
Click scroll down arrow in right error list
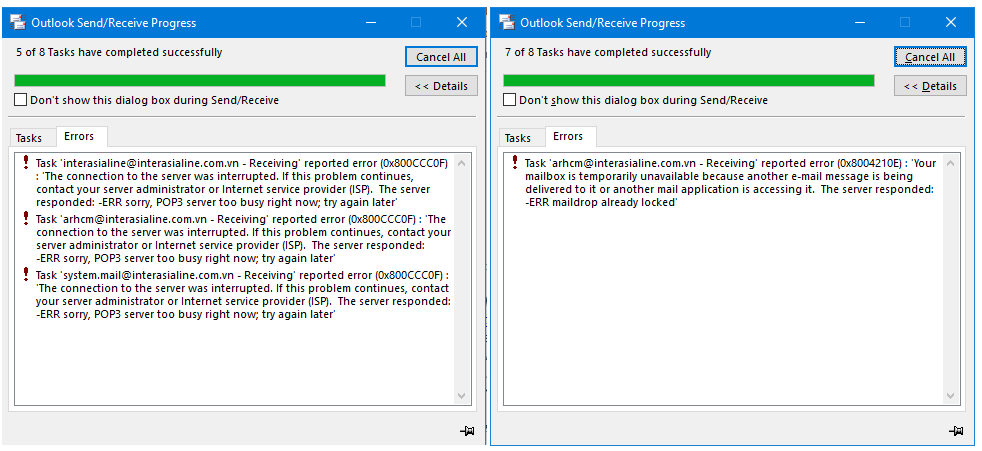coord(951,396)
